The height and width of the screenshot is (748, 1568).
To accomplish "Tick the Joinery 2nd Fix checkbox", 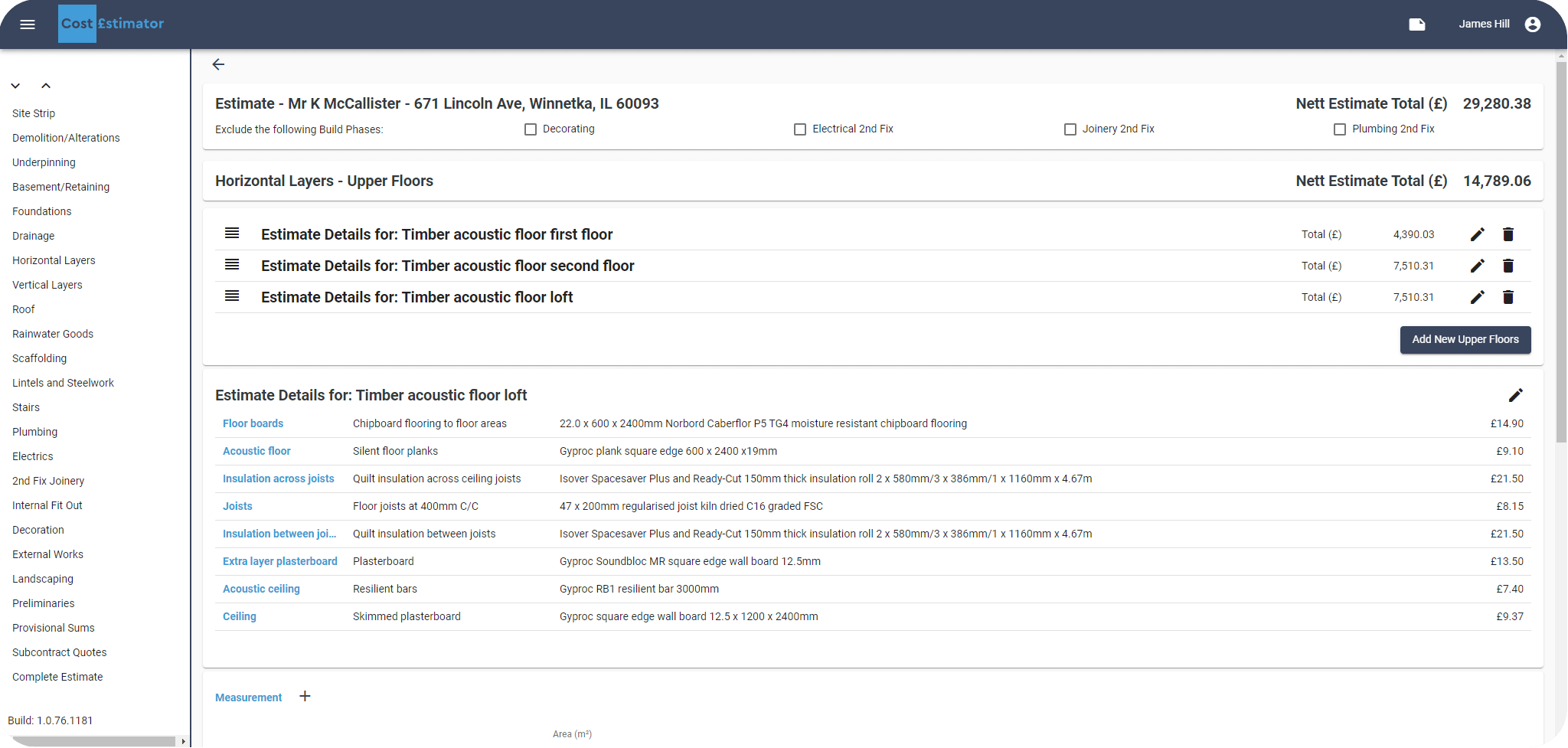I will point(1070,129).
